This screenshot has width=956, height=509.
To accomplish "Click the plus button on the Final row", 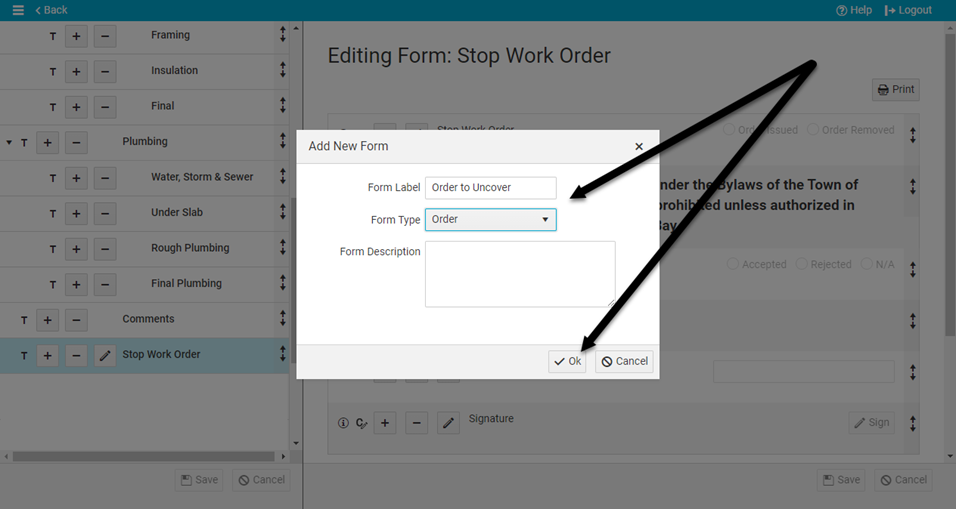I will click(76, 107).
